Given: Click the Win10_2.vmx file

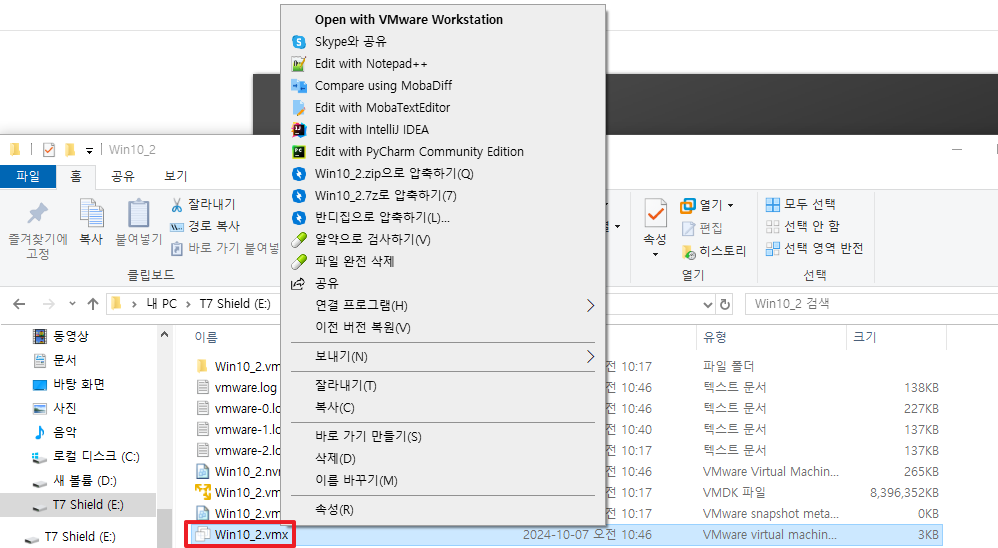Looking at the screenshot, I should [x=251, y=535].
